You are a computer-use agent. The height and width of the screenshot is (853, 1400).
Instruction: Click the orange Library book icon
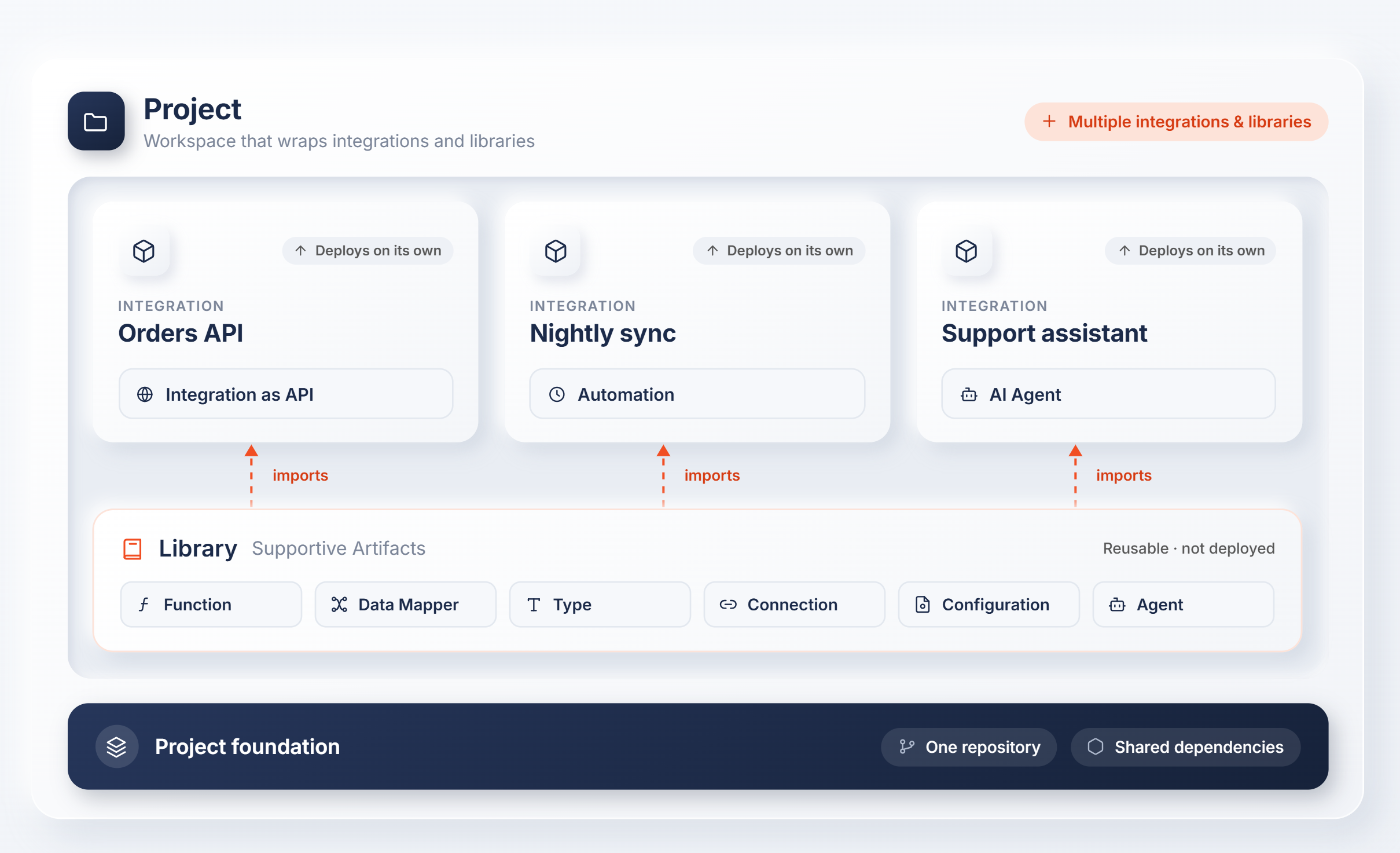coord(133,548)
